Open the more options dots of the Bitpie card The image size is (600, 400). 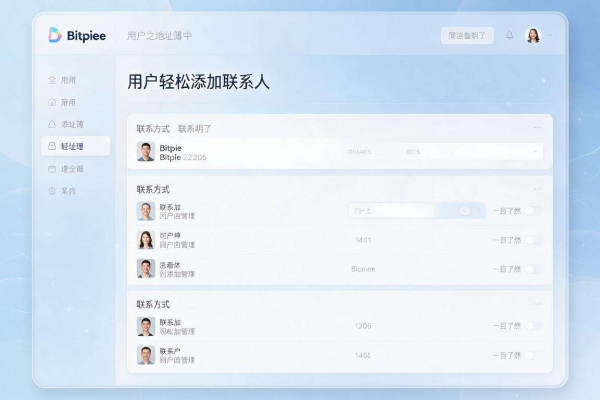pos(538,127)
